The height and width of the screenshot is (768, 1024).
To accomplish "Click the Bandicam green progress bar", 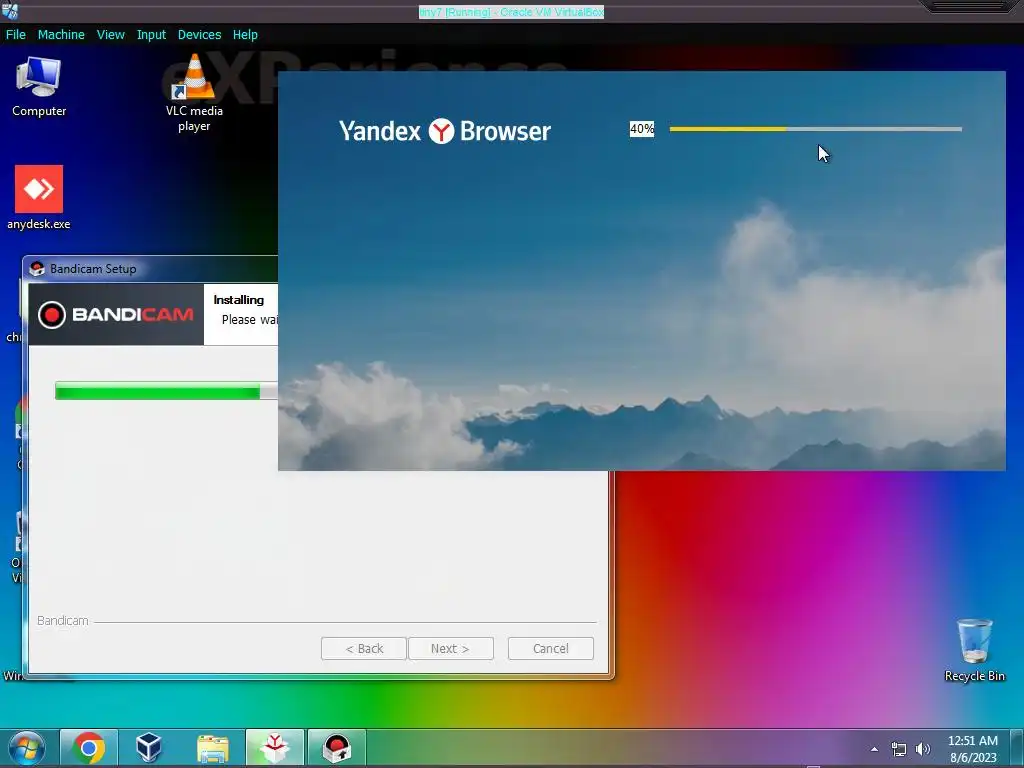I will (x=167, y=391).
